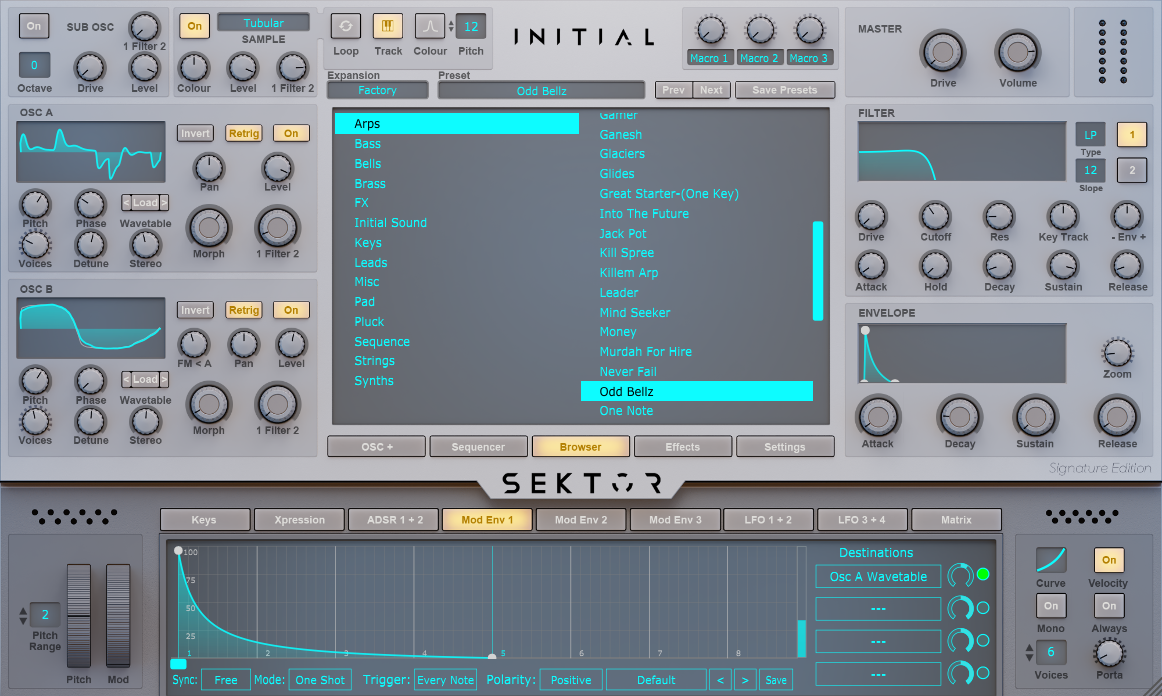Click the Macro 3 knob
Viewport: 1162px width, 696px height.
[x=809, y=31]
